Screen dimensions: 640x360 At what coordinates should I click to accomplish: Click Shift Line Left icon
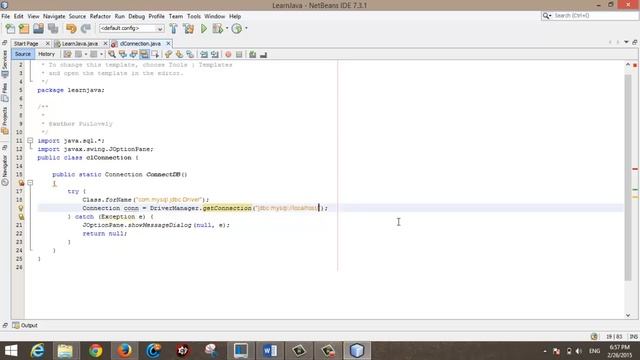pos(204,54)
